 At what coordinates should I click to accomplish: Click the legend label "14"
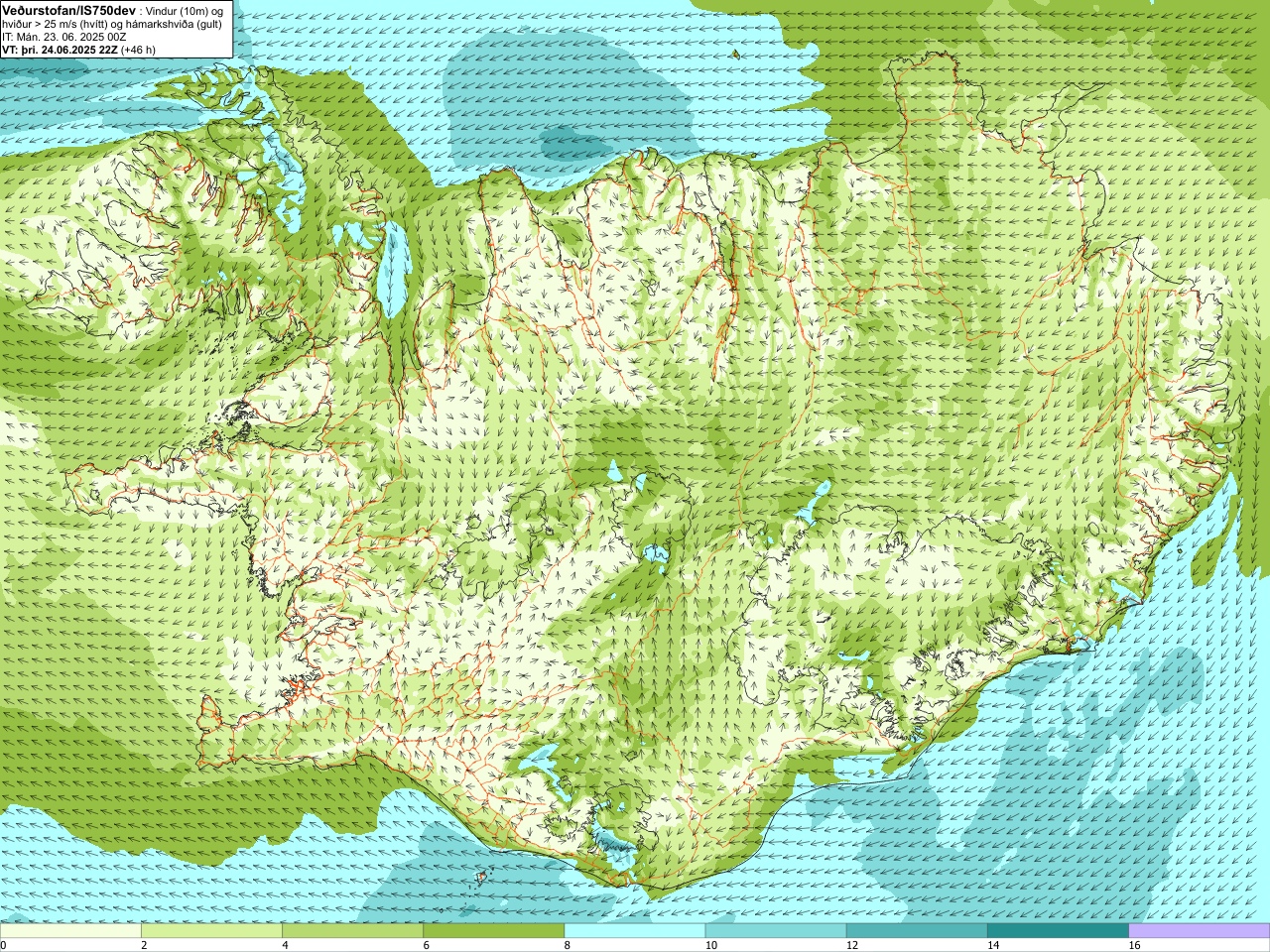[993, 945]
